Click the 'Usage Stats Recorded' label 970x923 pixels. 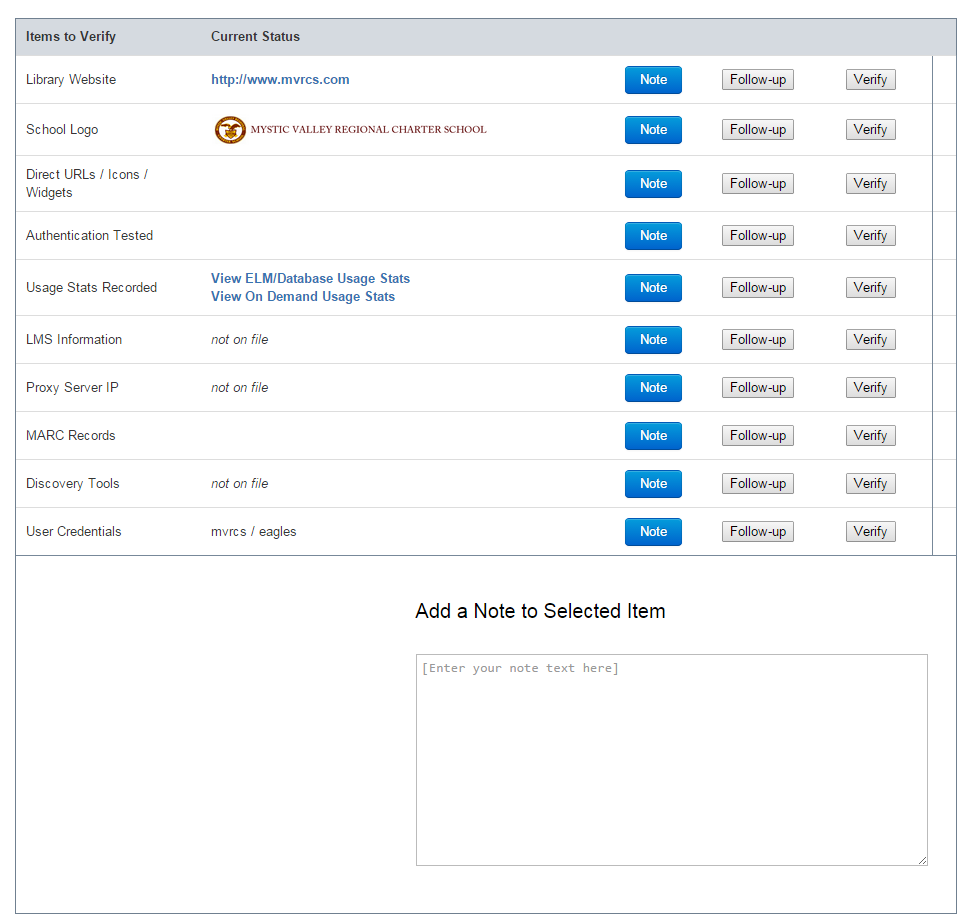click(x=92, y=288)
